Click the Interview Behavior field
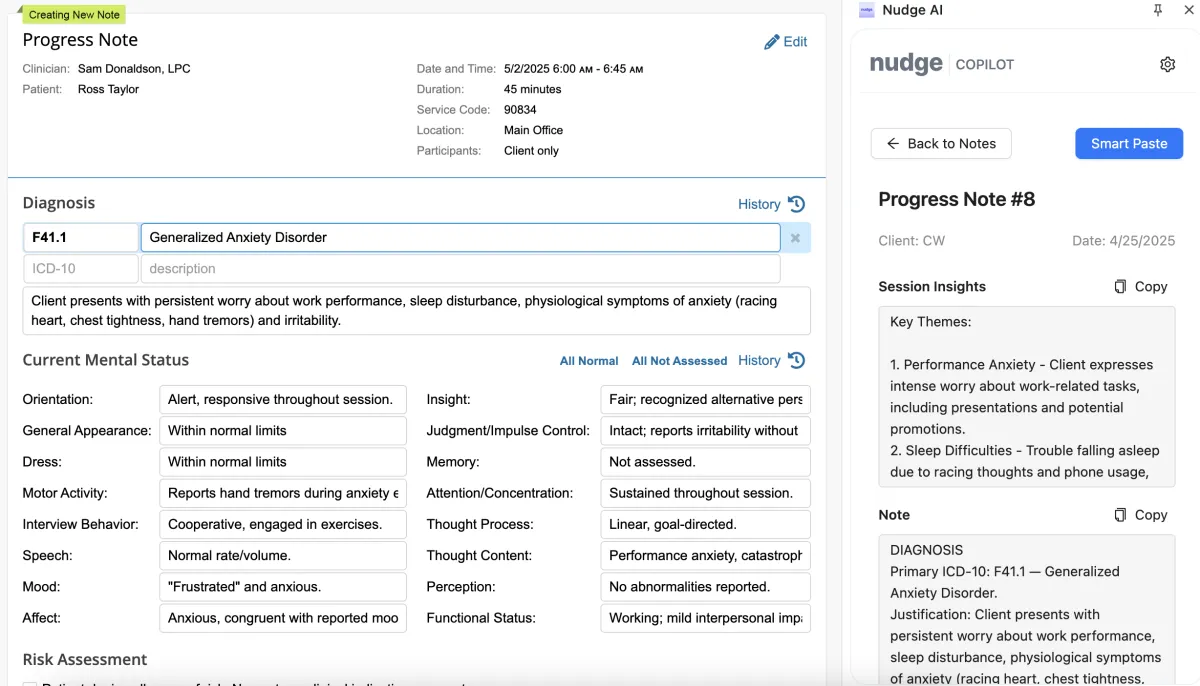This screenshot has height=686, width=1200. pyautogui.click(x=283, y=524)
